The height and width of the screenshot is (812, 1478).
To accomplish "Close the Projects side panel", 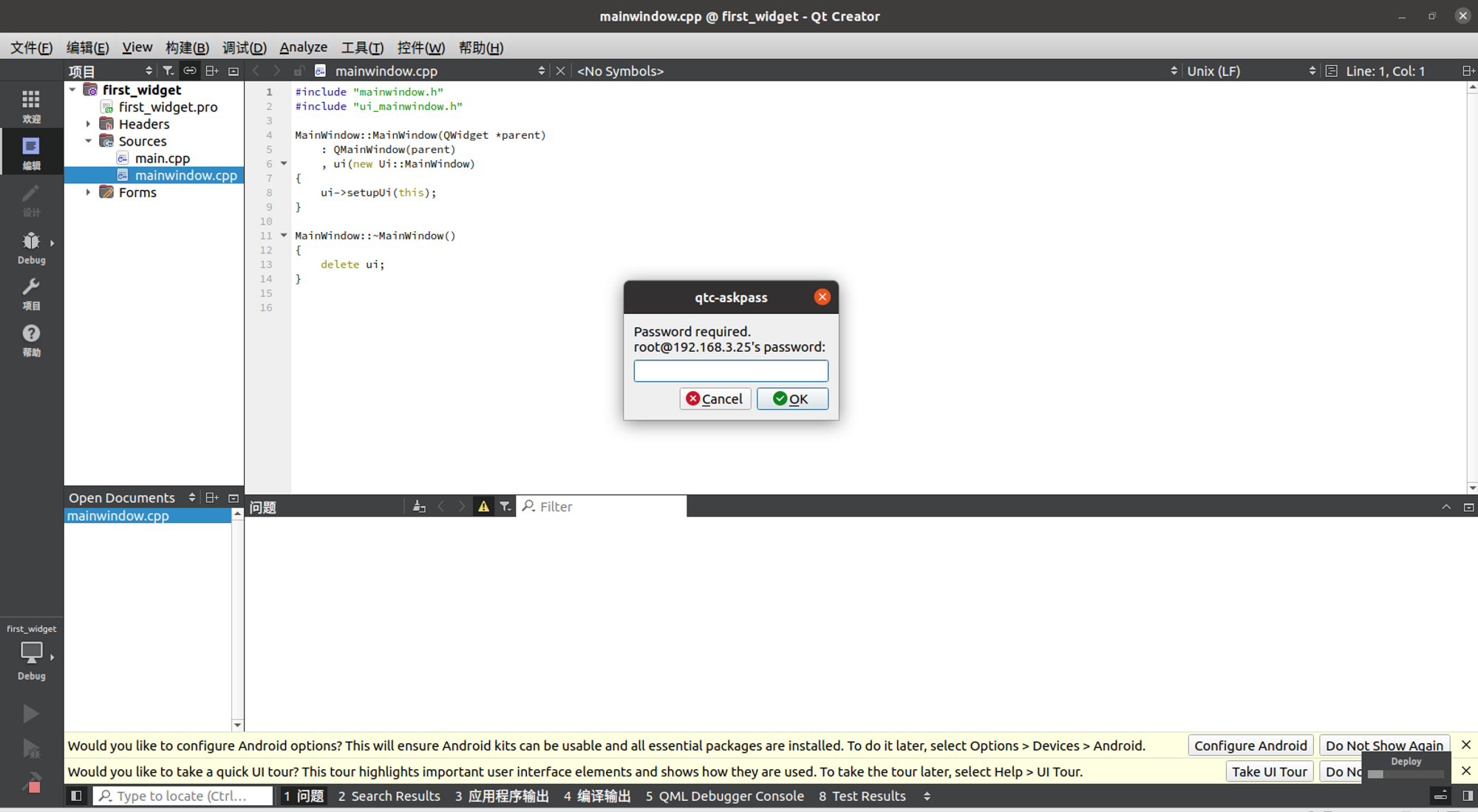I will coord(234,71).
